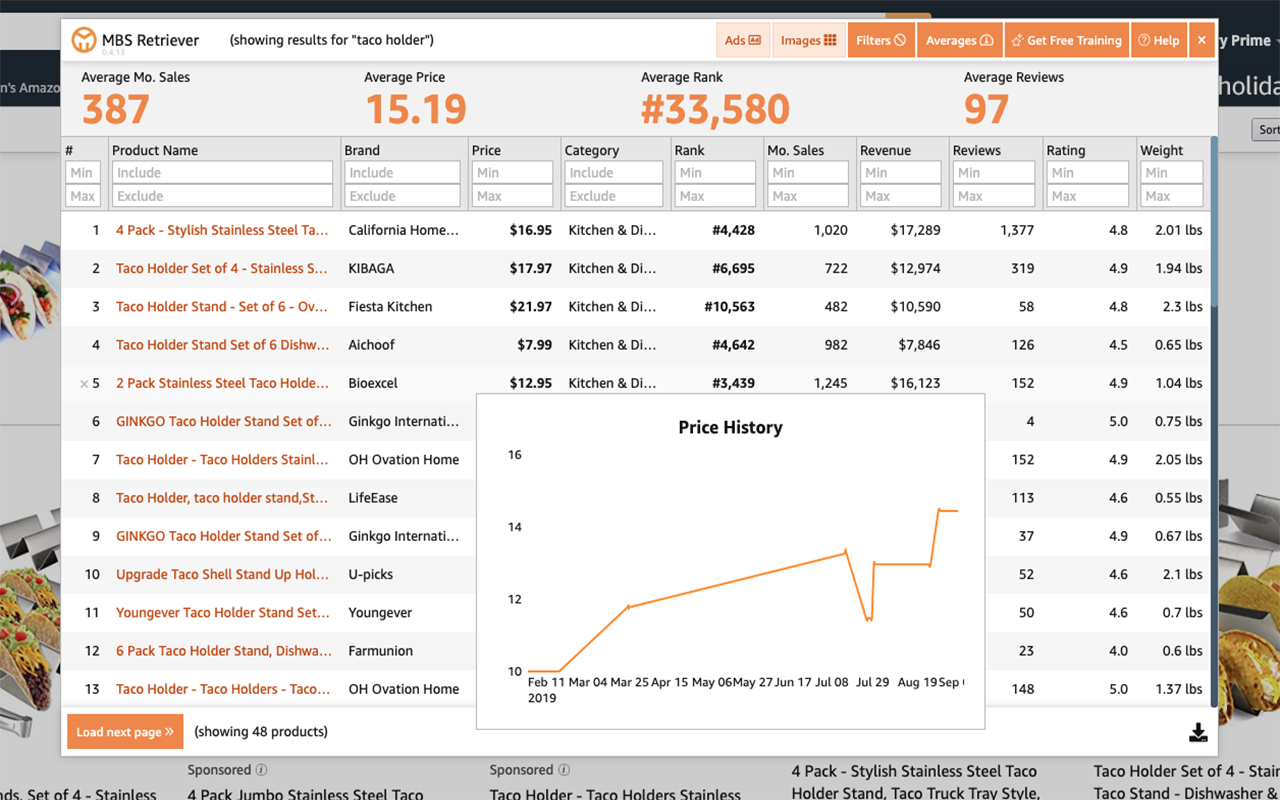Click the MBS Retriever logo icon
Screen dimensions: 1280x800
[x=84, y=40]
